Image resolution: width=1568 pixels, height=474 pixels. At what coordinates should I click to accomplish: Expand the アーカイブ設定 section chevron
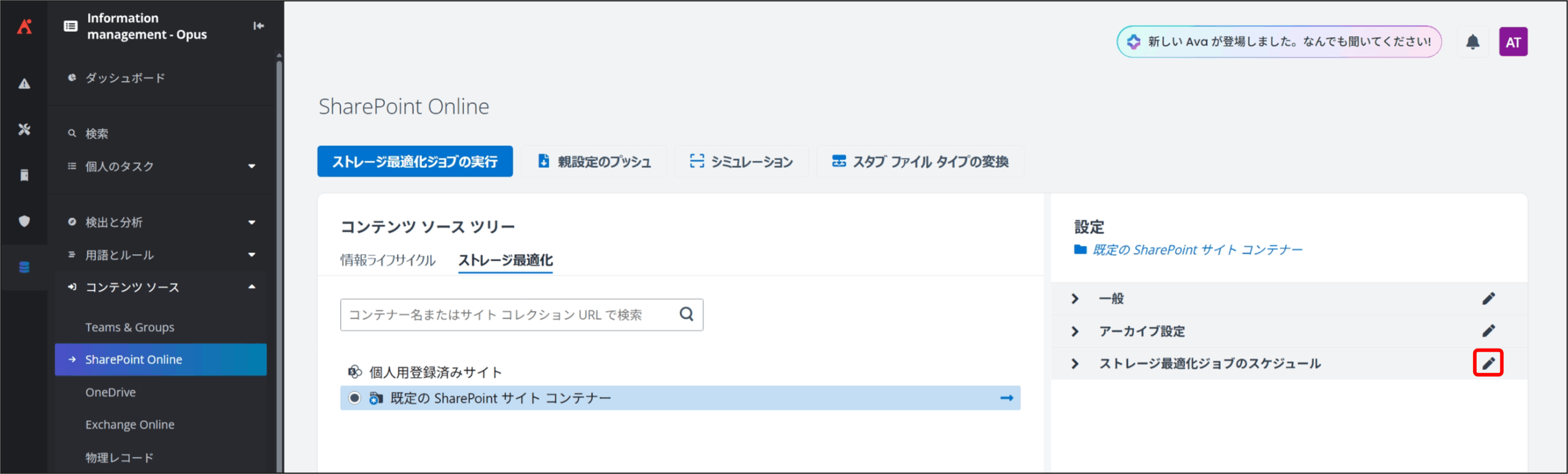tap(1075, 331)
